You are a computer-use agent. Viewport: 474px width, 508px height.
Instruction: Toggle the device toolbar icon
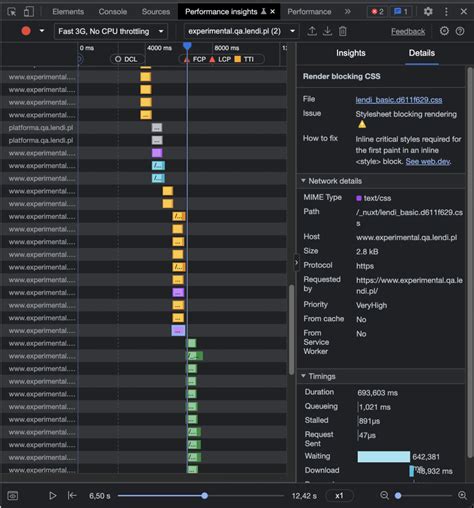point(29,12)
